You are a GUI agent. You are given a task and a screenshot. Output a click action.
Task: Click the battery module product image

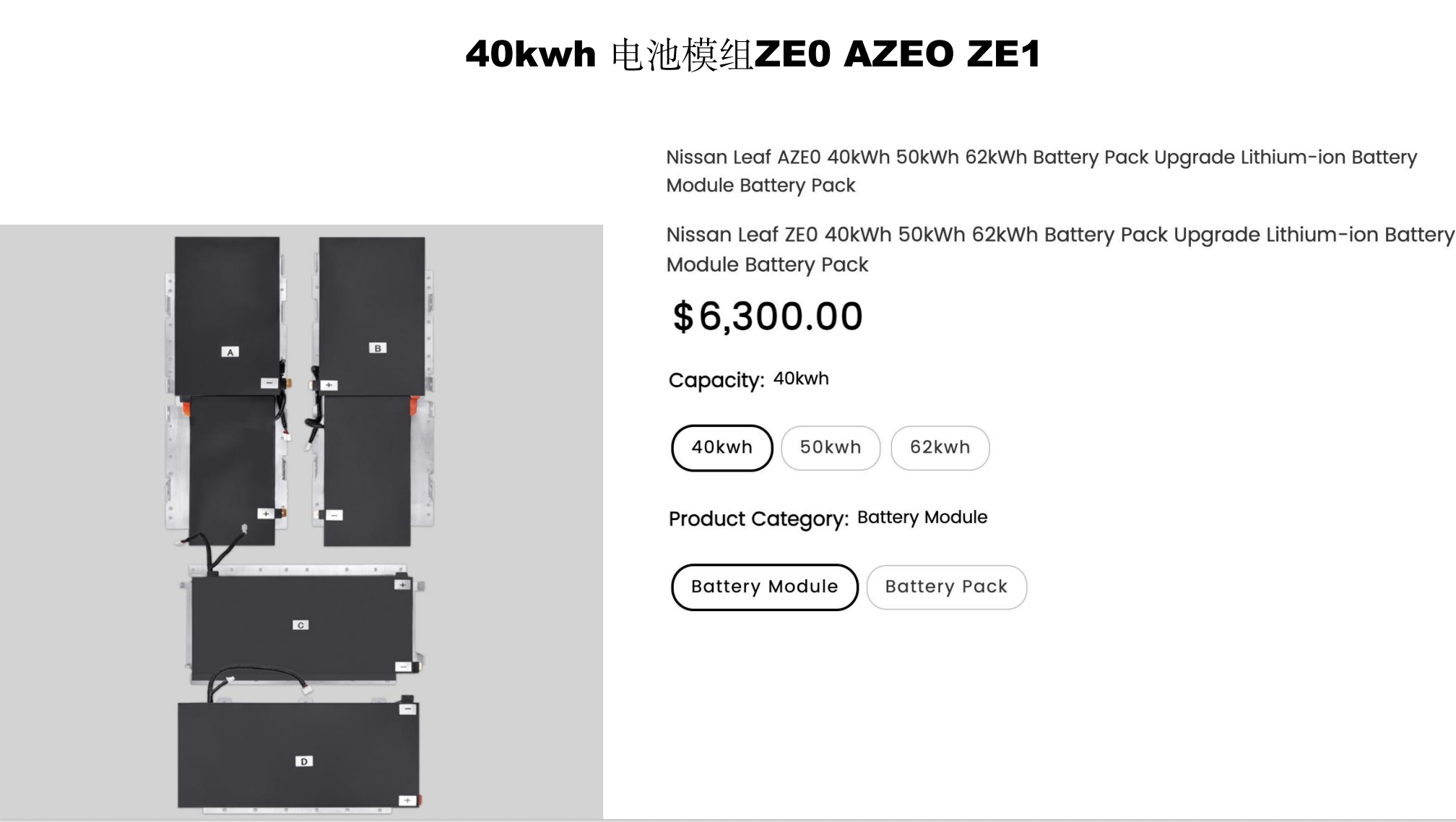[x=301, y=522]
